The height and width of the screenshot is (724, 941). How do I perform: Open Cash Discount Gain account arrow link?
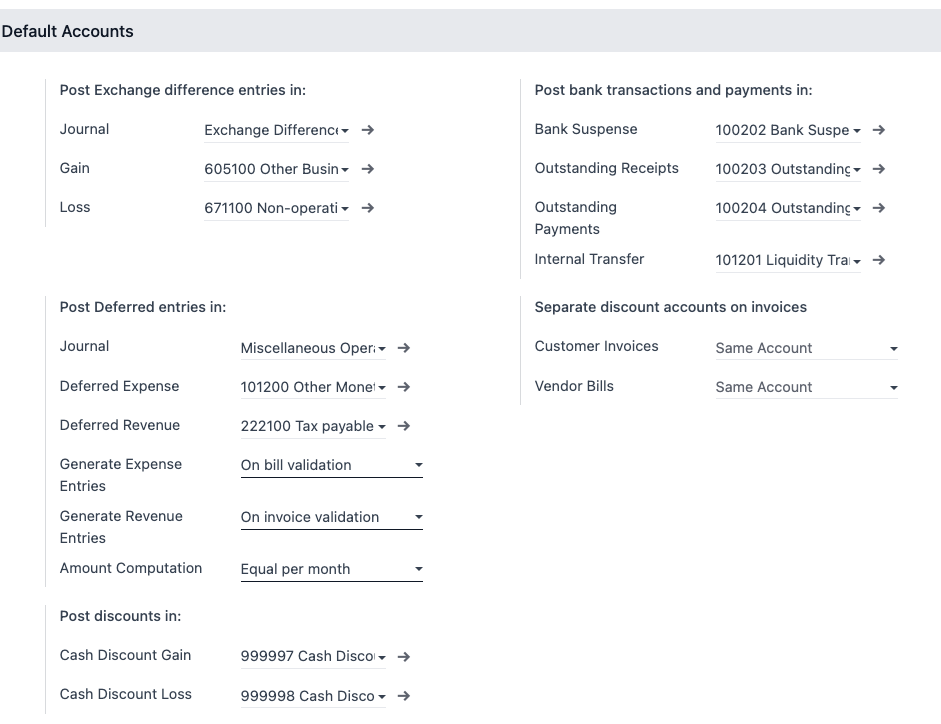click(x=404, y=657)
